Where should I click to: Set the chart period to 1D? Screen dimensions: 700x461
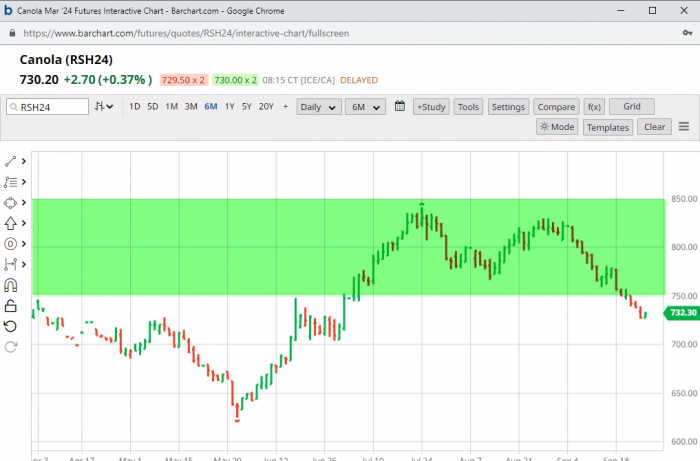point(134,107)
